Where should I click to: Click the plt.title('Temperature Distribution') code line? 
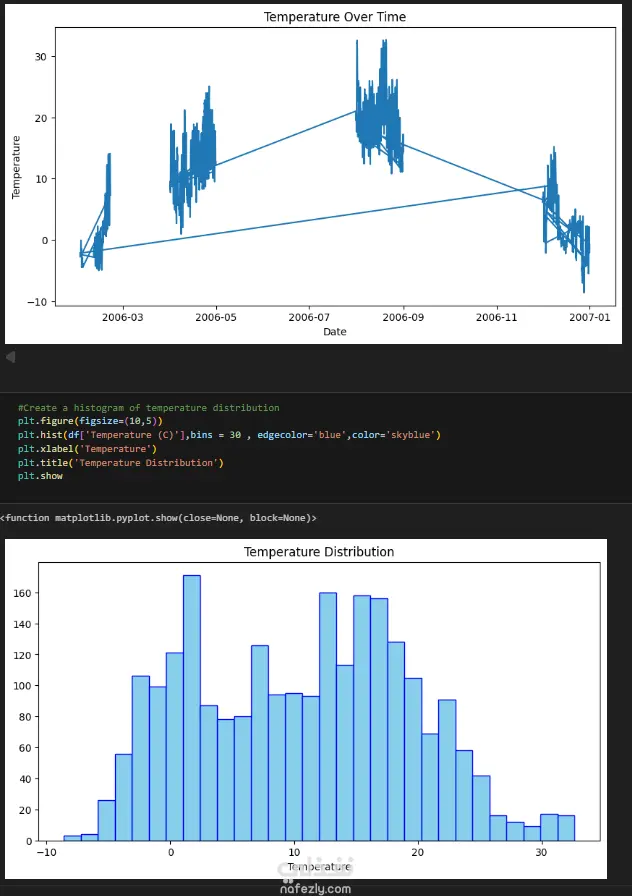pyautogui.click(x=121, y=463)
